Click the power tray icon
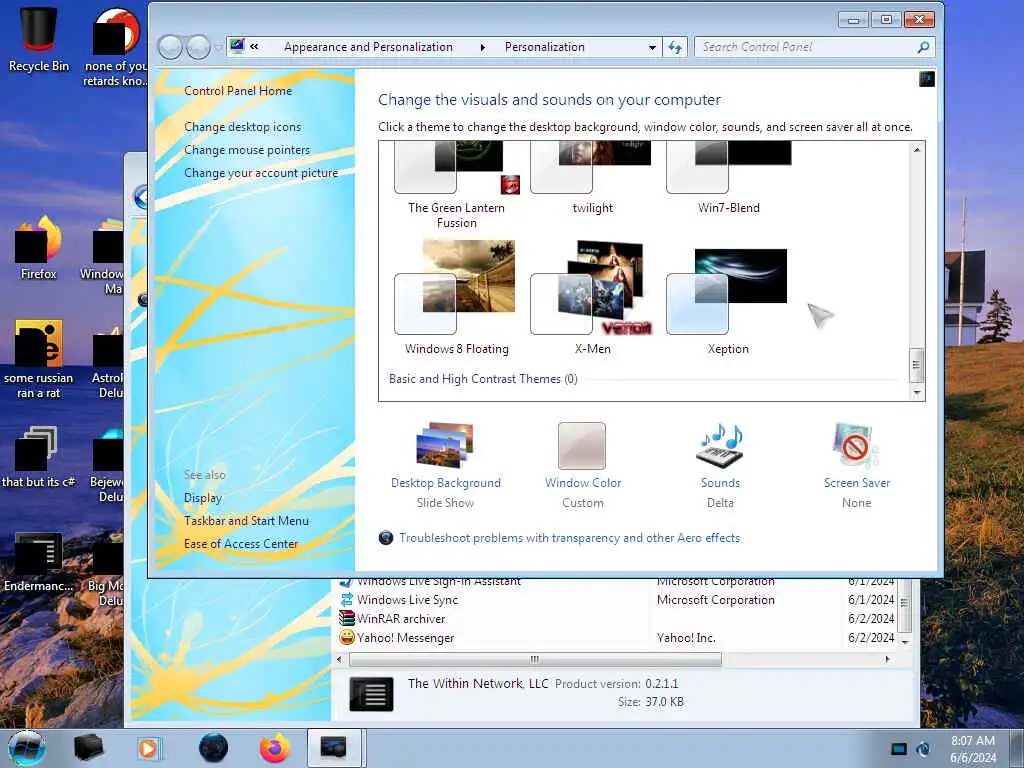 923,749
